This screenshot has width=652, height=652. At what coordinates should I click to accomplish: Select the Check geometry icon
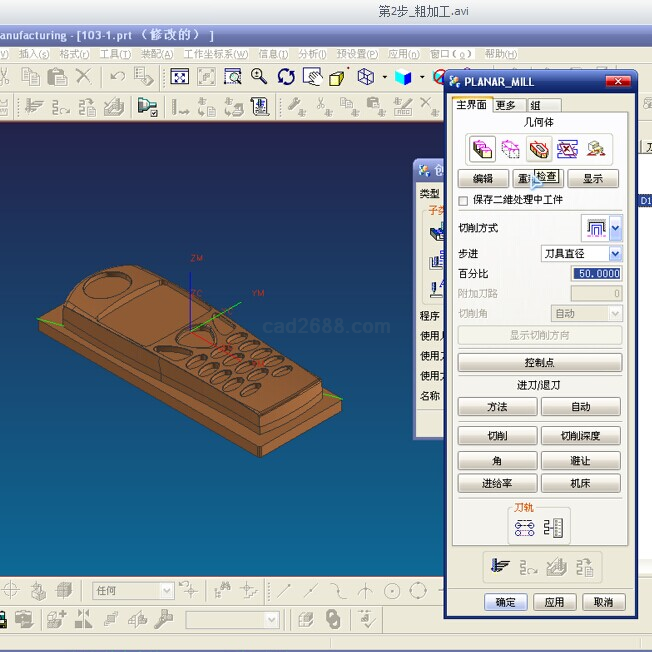pyautogui.click(x=540, y=150)
